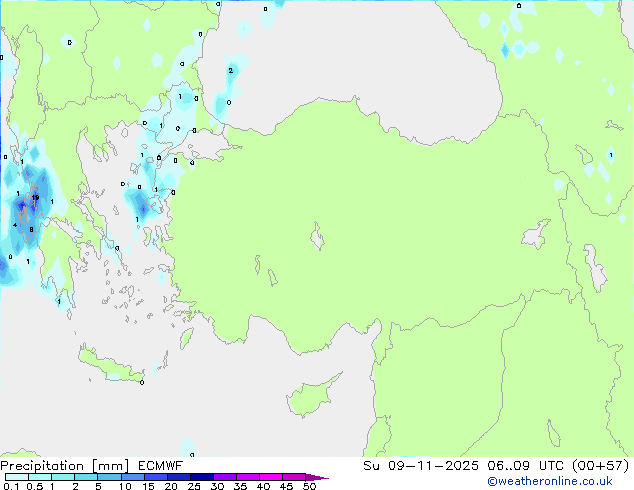Click the '4' precipitation value on the map

pos(15,225)
